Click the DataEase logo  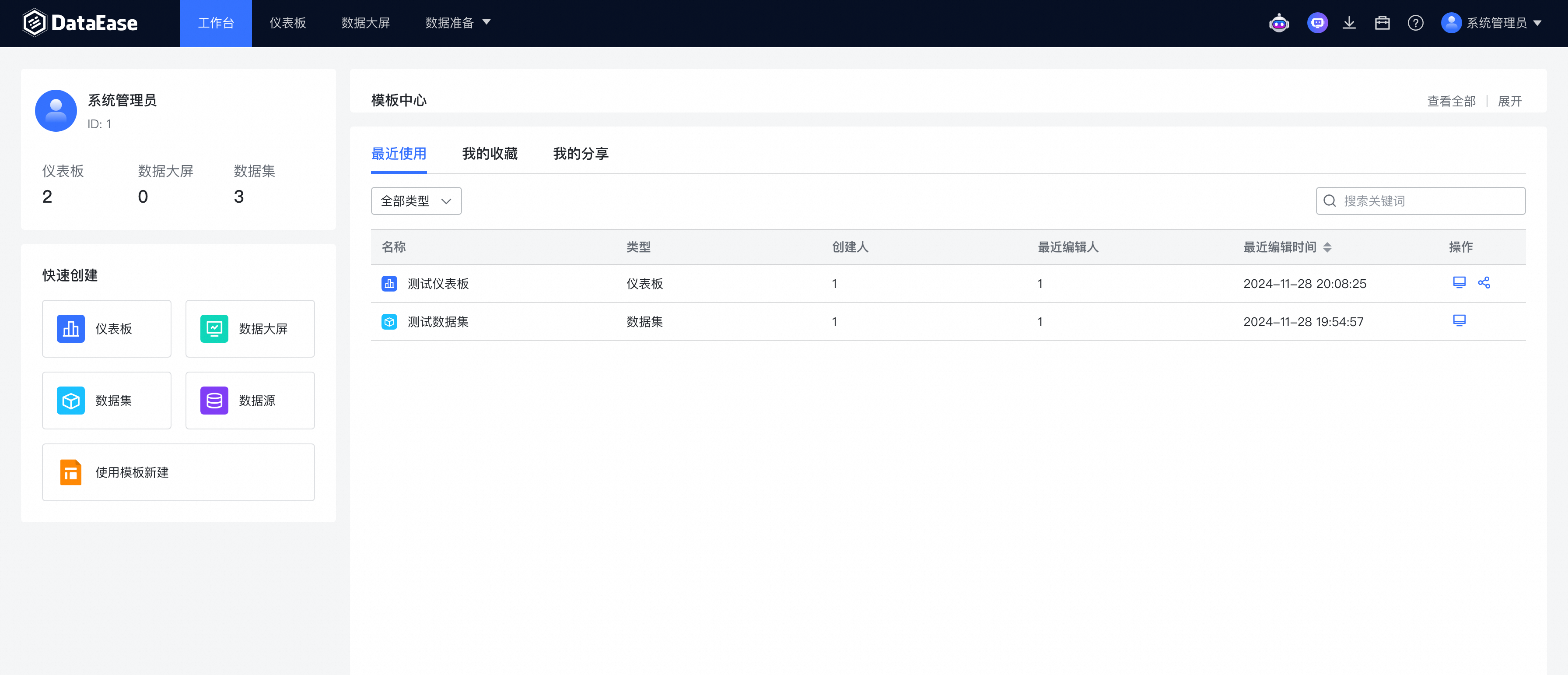coord(80,23)
